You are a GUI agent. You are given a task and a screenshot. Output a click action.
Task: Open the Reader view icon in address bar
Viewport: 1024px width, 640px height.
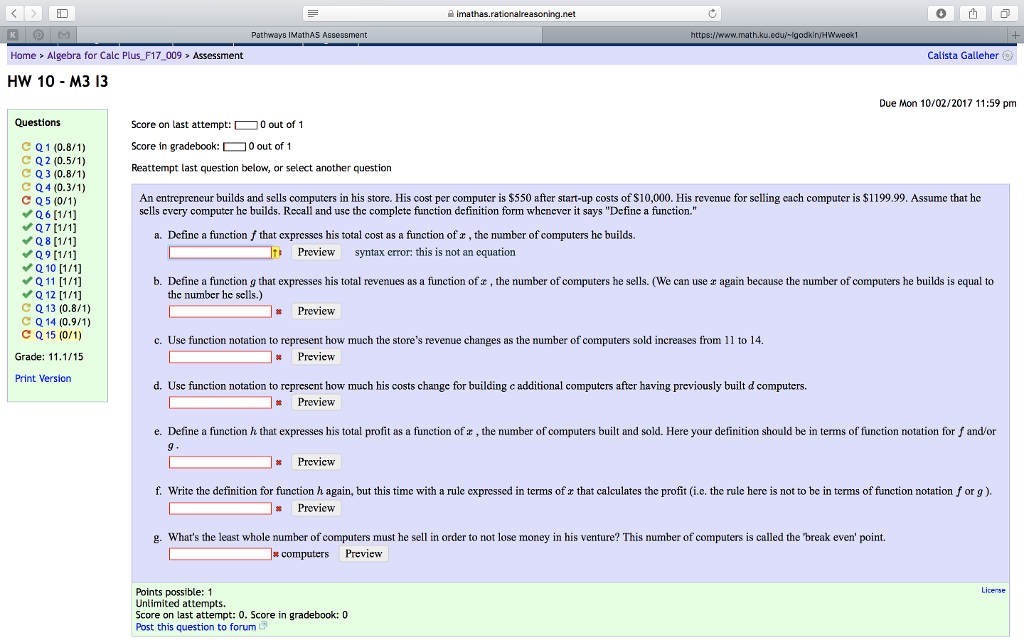click(313, 14)
